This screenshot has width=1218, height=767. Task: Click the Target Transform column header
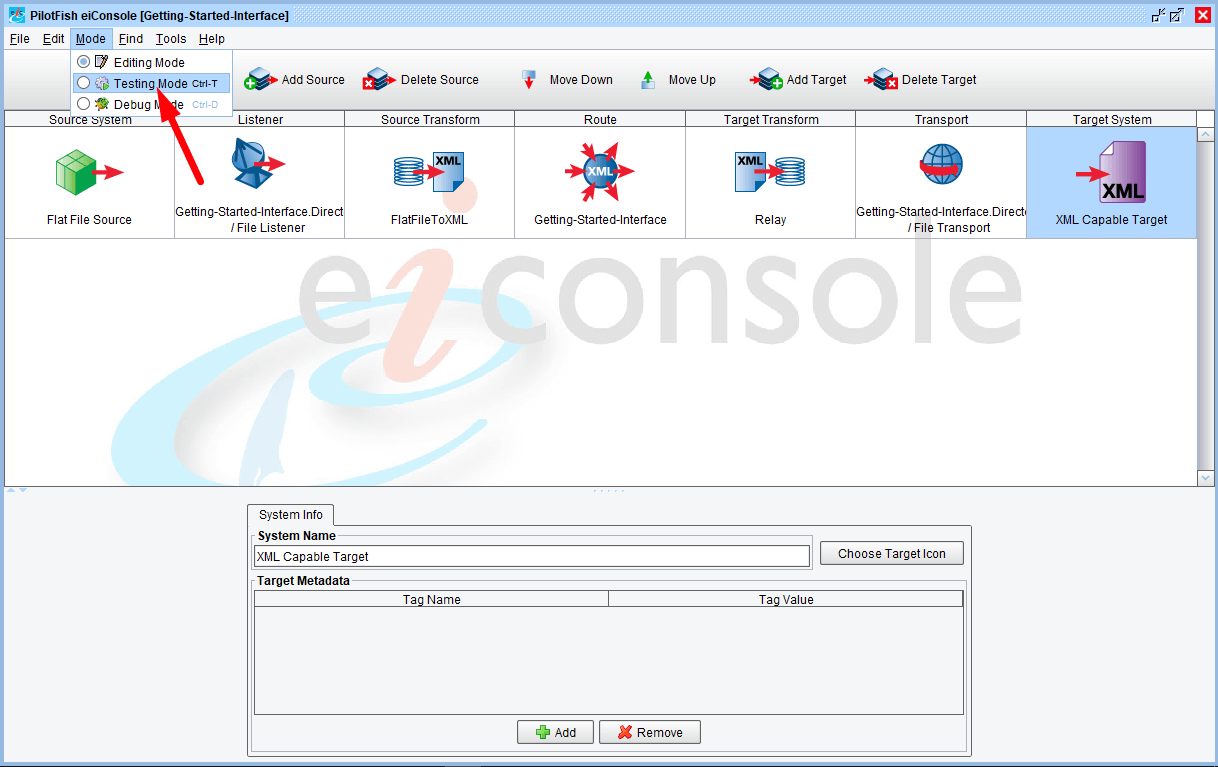[771, 119]
